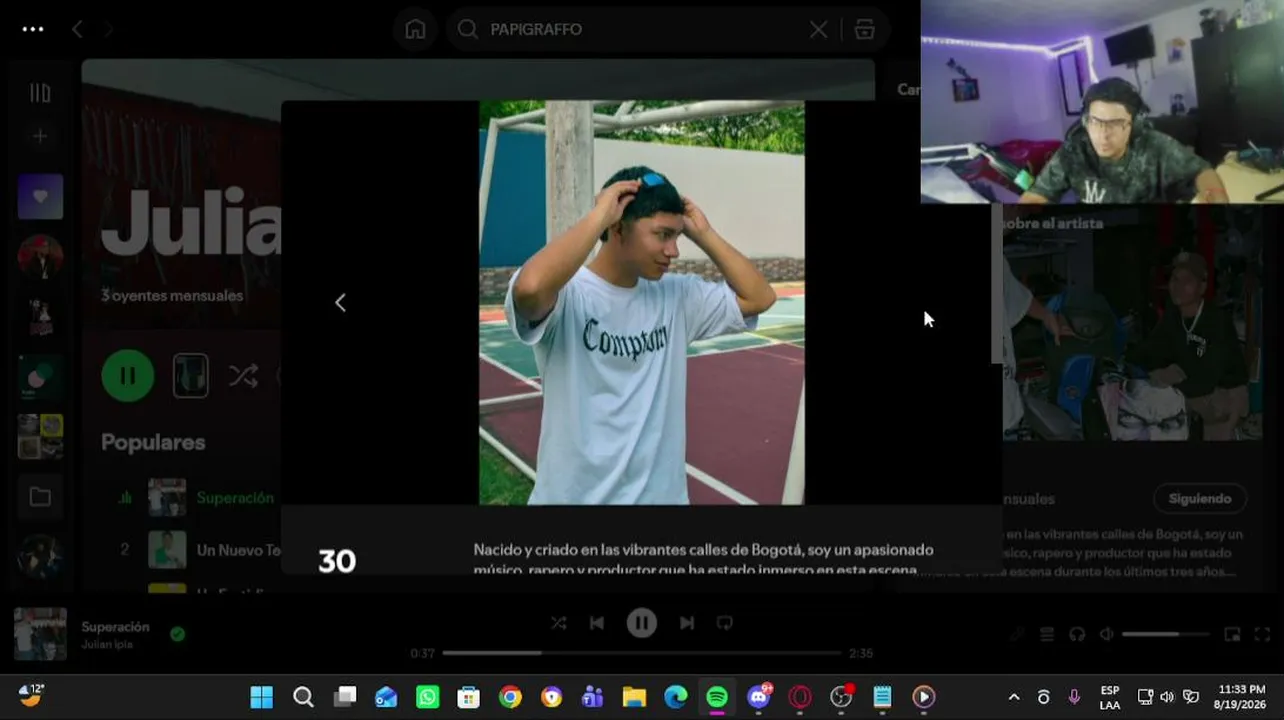This screenshot has height=720, width=1284.
Task: Click the PAPIGRAFFO search field
Action: click(x=640, y=29)
